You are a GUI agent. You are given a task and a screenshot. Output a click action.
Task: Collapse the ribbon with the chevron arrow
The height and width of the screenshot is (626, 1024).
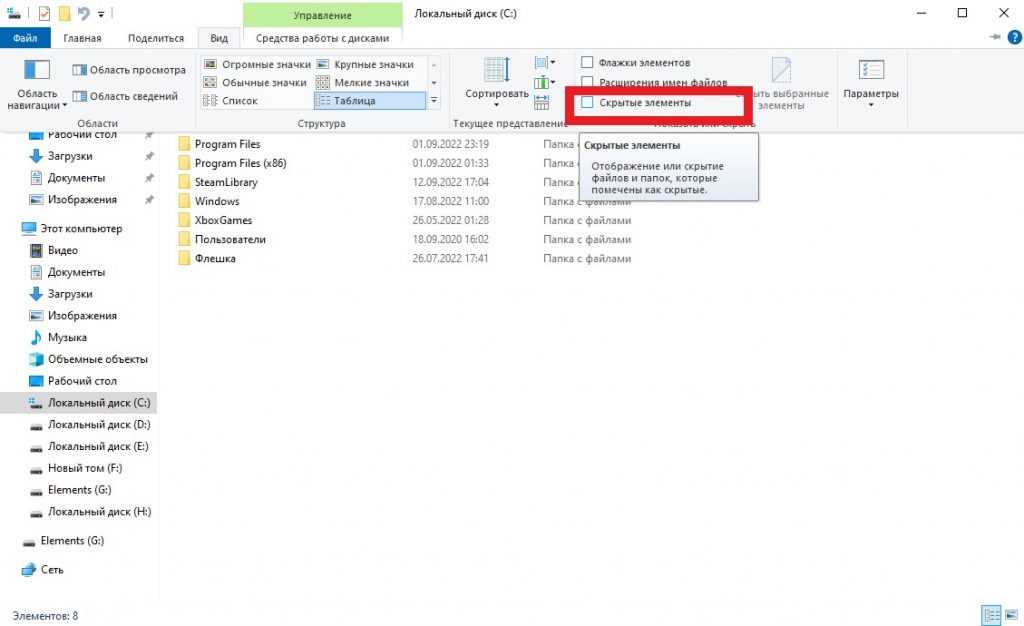[994, 38]
